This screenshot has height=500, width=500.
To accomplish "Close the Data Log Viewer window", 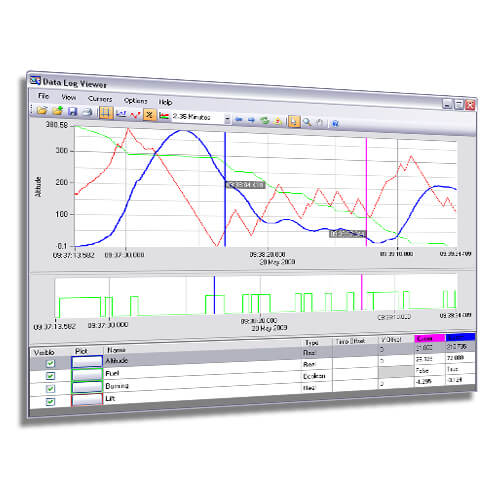I will tap(470, 105).
